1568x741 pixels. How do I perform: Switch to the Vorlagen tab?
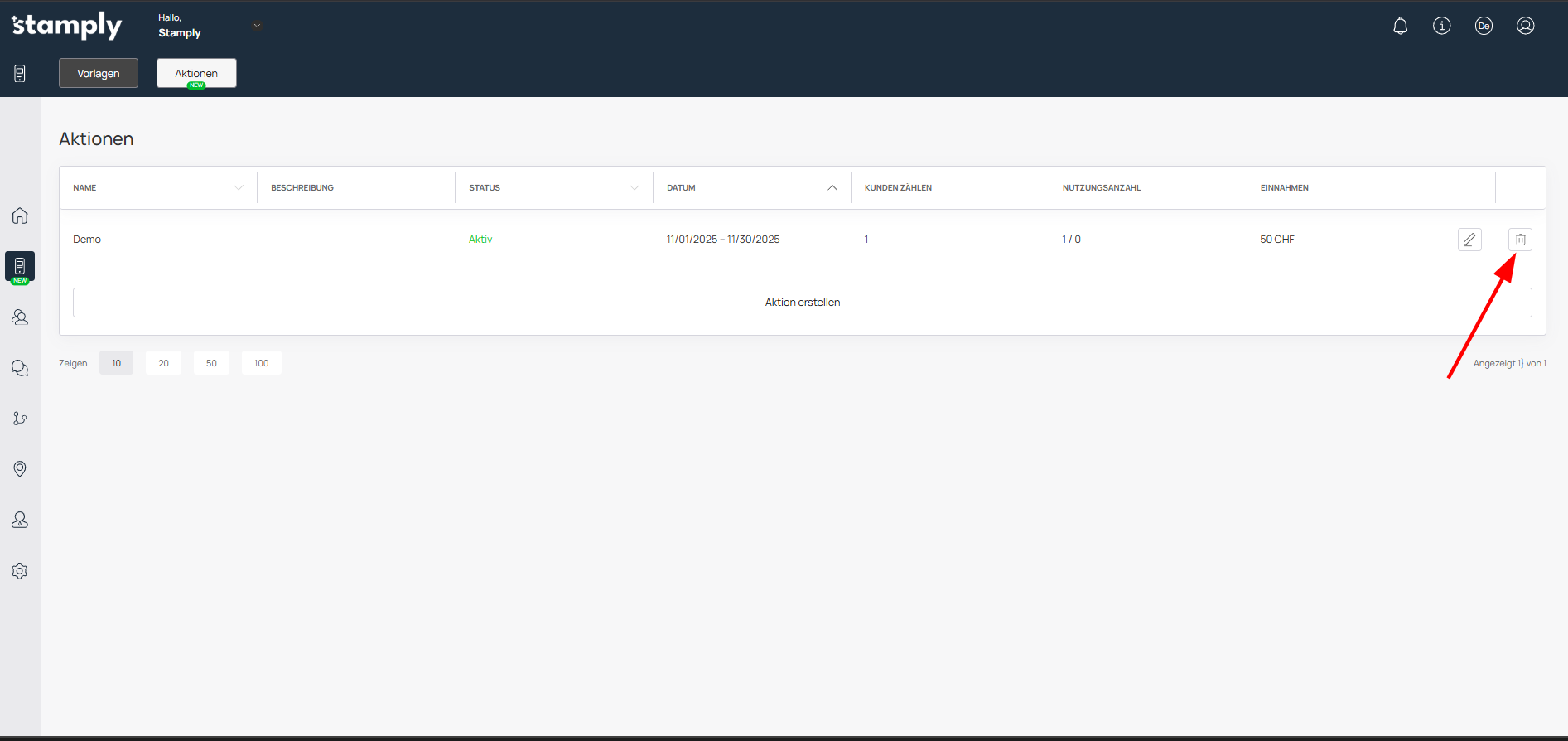(x=99, y=73)
